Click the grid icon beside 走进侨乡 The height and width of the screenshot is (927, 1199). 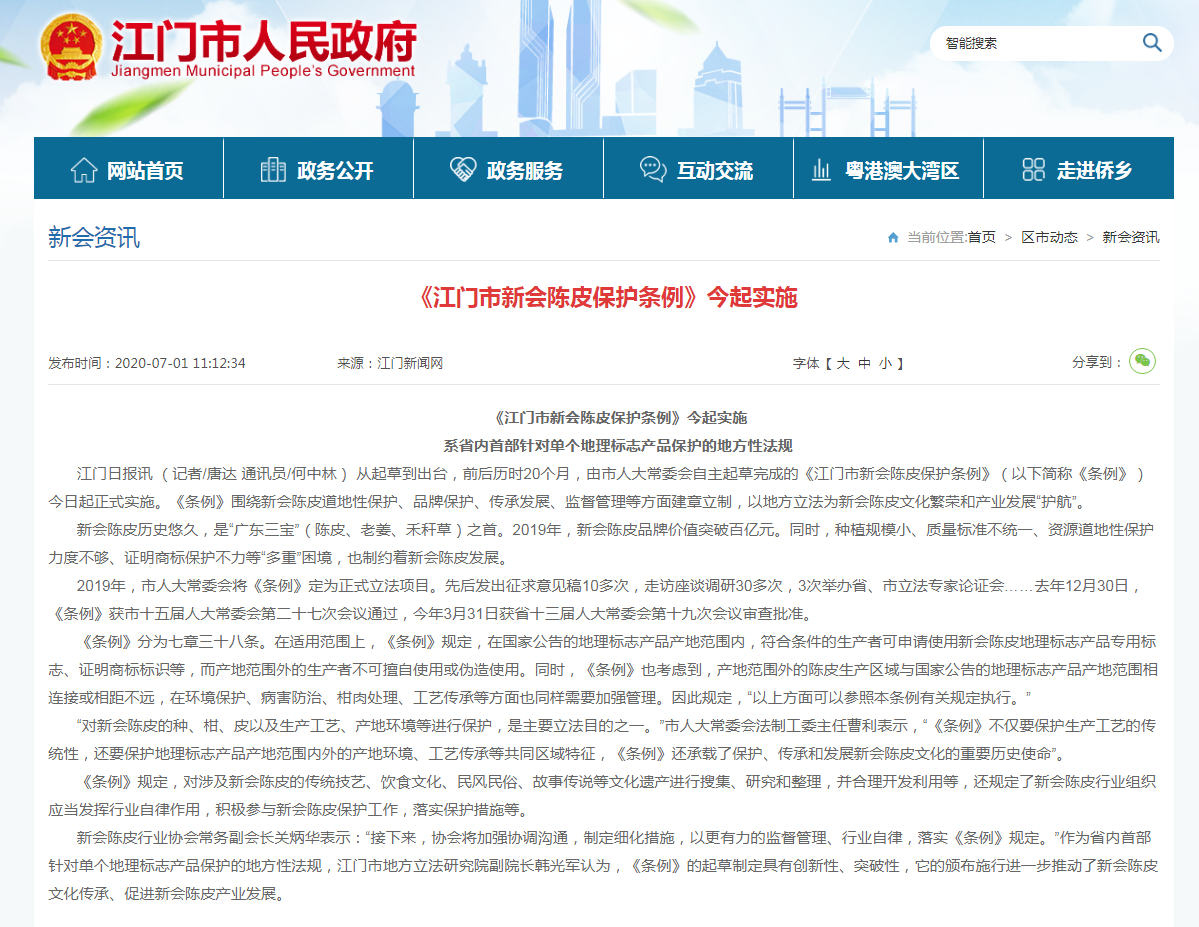pos(1033,169)
